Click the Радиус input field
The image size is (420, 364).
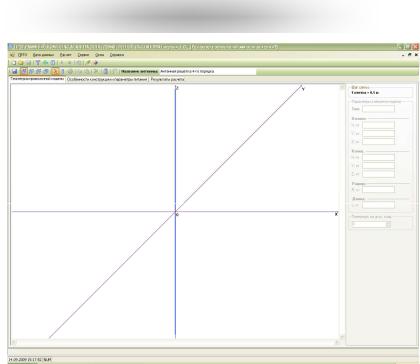click(x=378, y=189)
